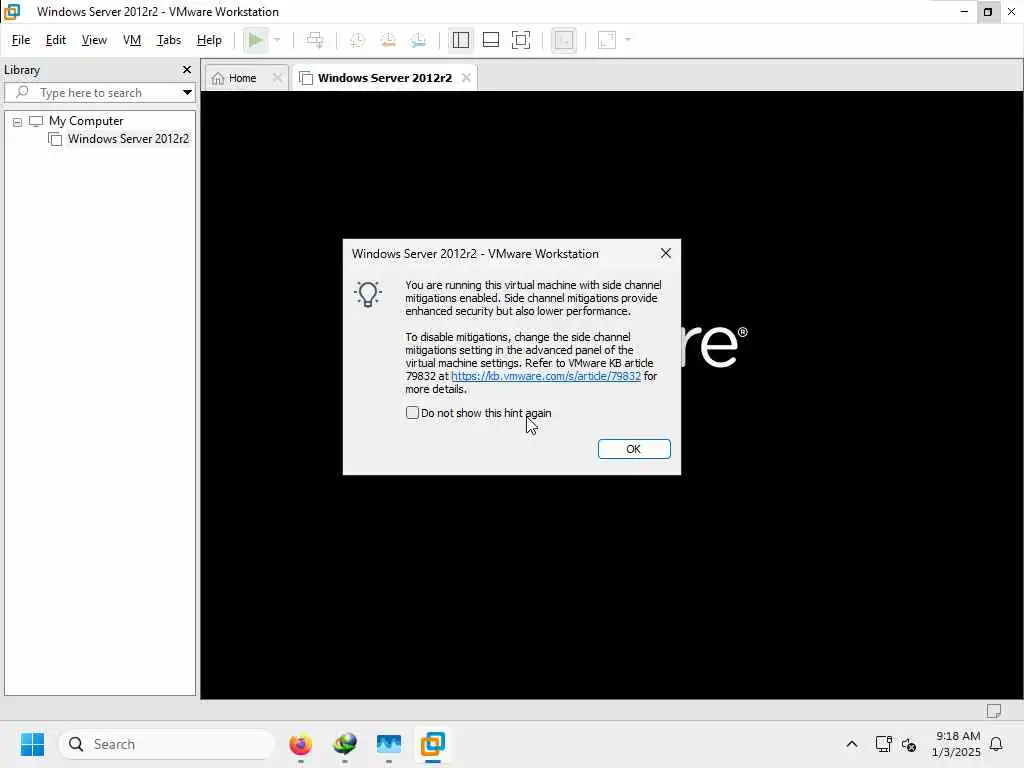1024x768 pixels.
Task: Toggle the library sidebar view icon
Action: 460,40
